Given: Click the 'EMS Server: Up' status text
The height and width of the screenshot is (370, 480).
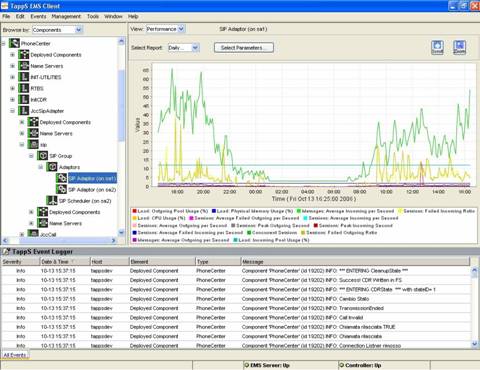Looking at the screenshot, I should click(x=270, y=365).
